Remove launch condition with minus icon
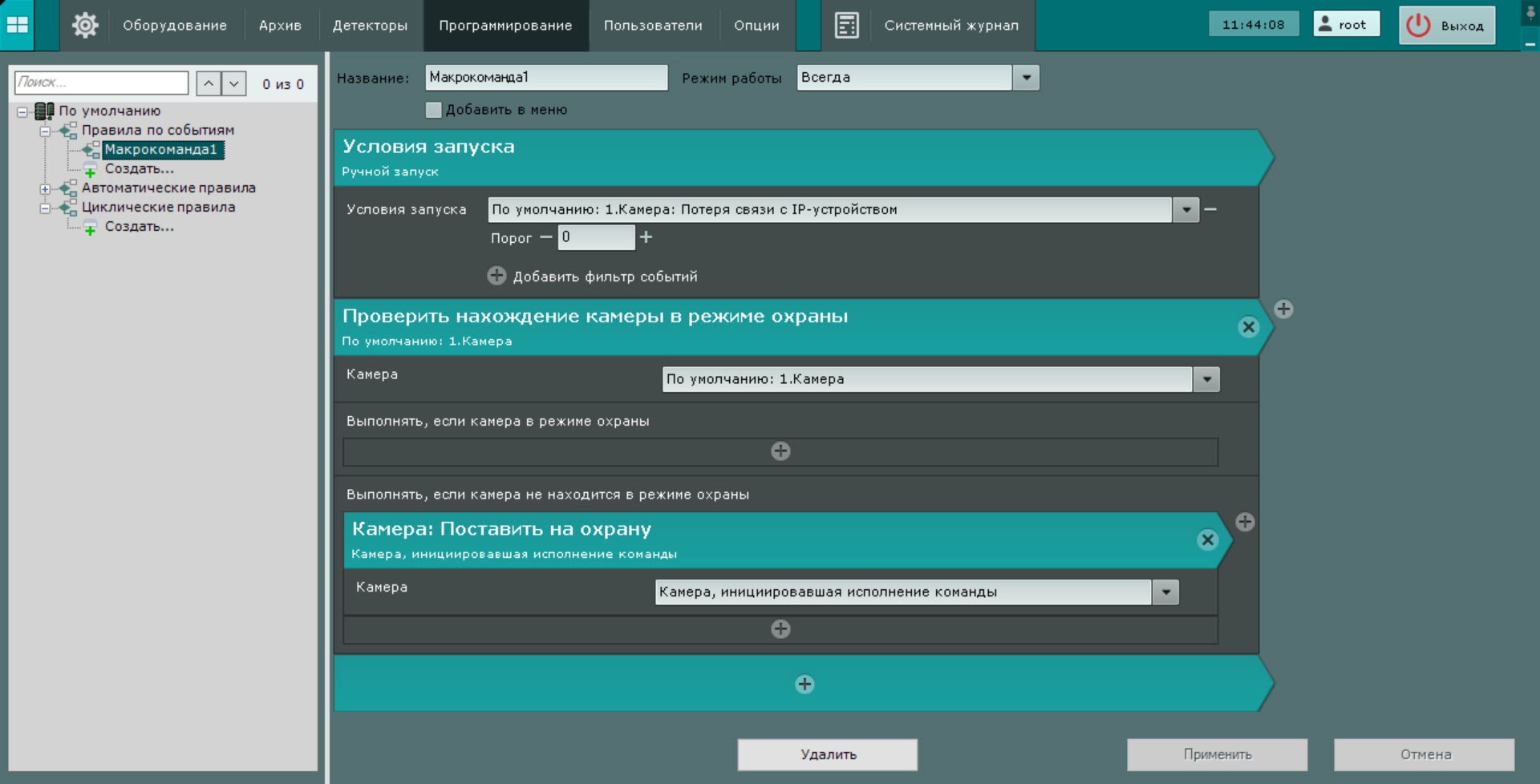Screen dimensions: 1540x784 pyautogui.click(x=1210, y=210)
